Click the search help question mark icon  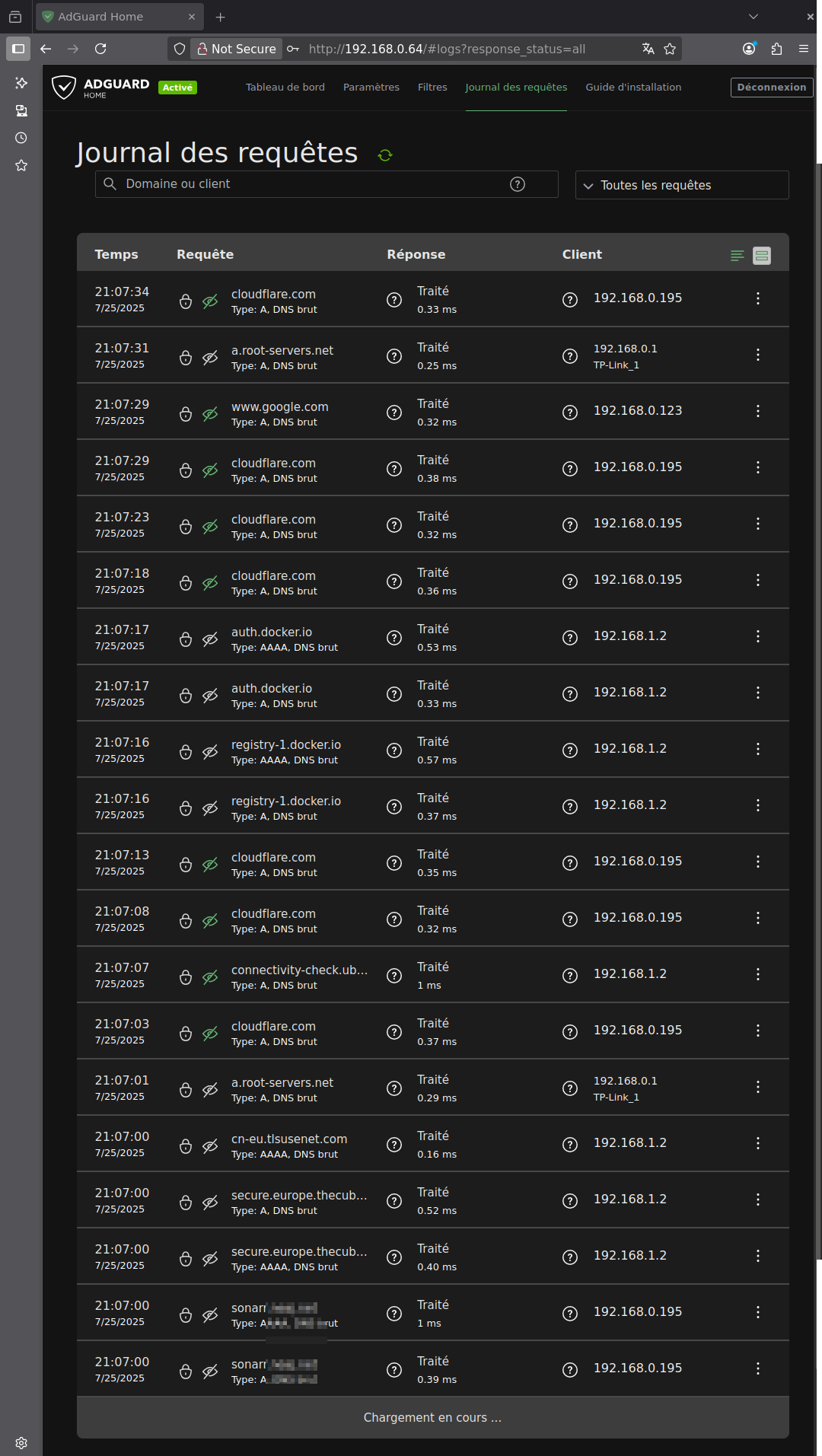click(518, 184)
